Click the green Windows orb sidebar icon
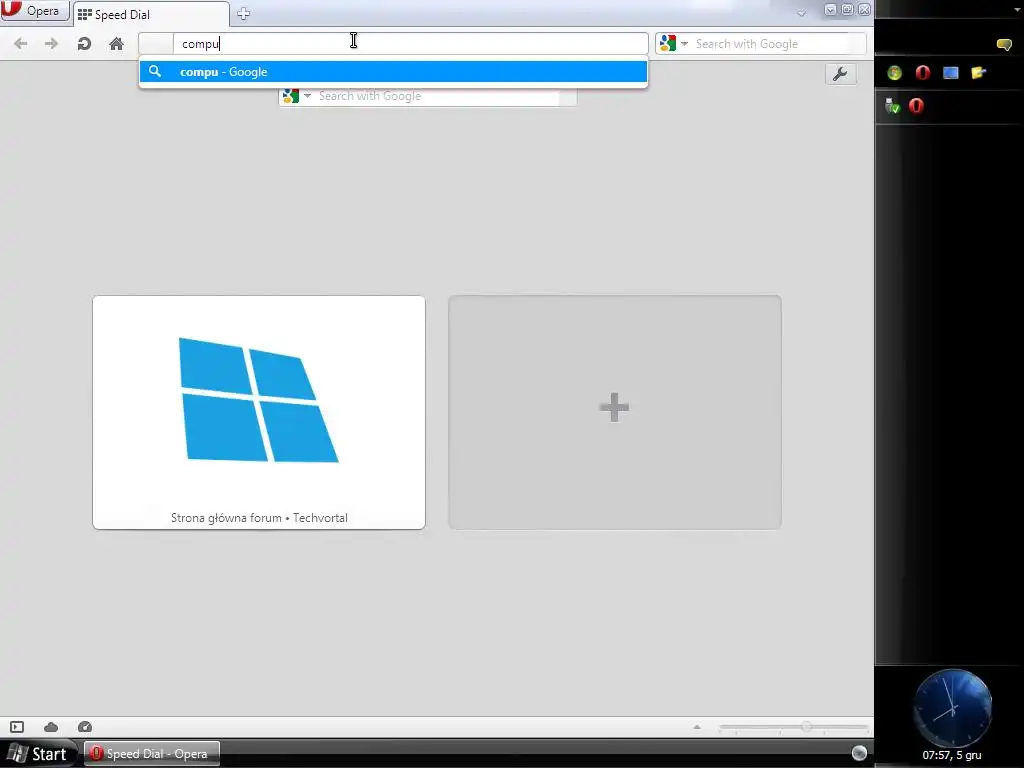The image size is (1024, 768). (895, 72)
